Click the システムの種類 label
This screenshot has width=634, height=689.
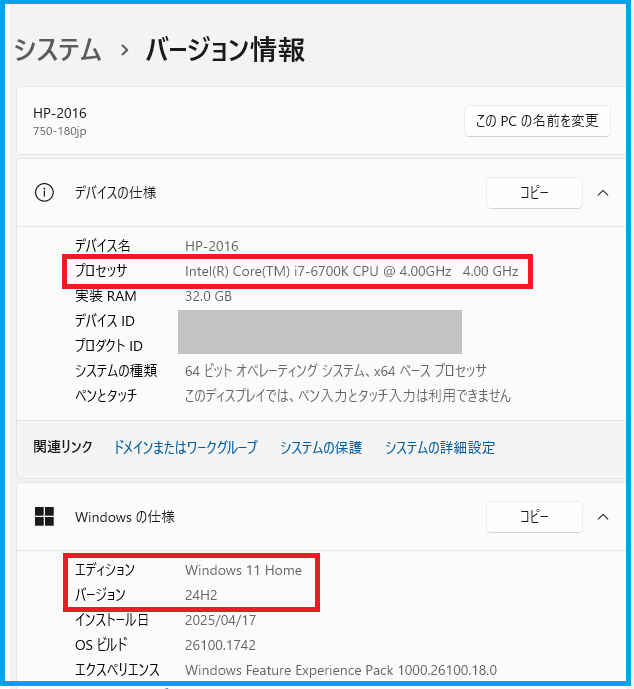(116, 371)
